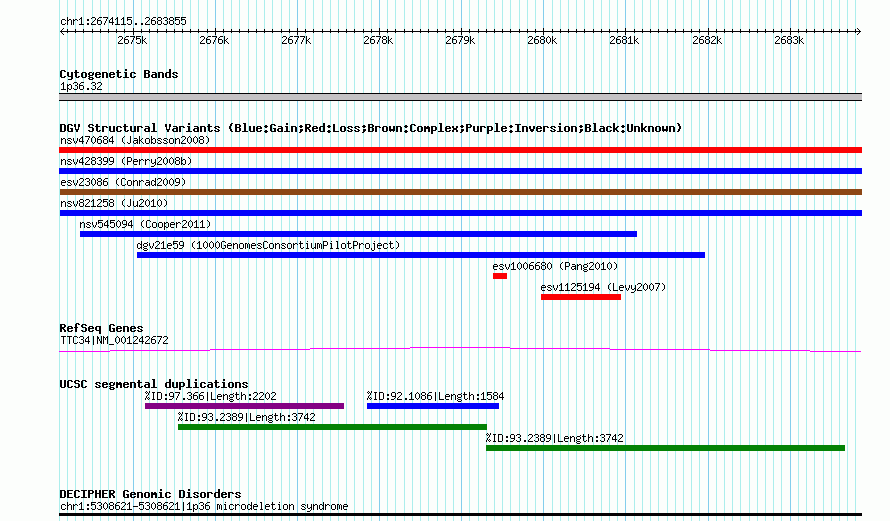The image size is (890, 521).
Task: Click the 2680k ruler tick label
Action: (542, 40)
